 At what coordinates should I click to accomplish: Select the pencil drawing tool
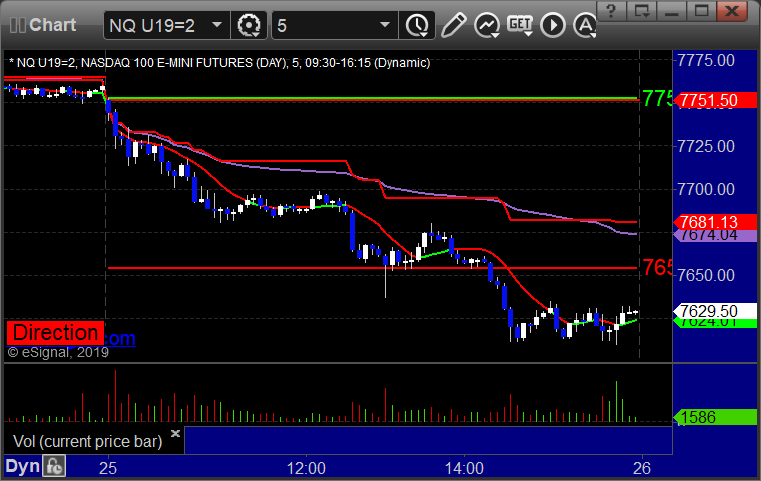[x=453, y=25]
